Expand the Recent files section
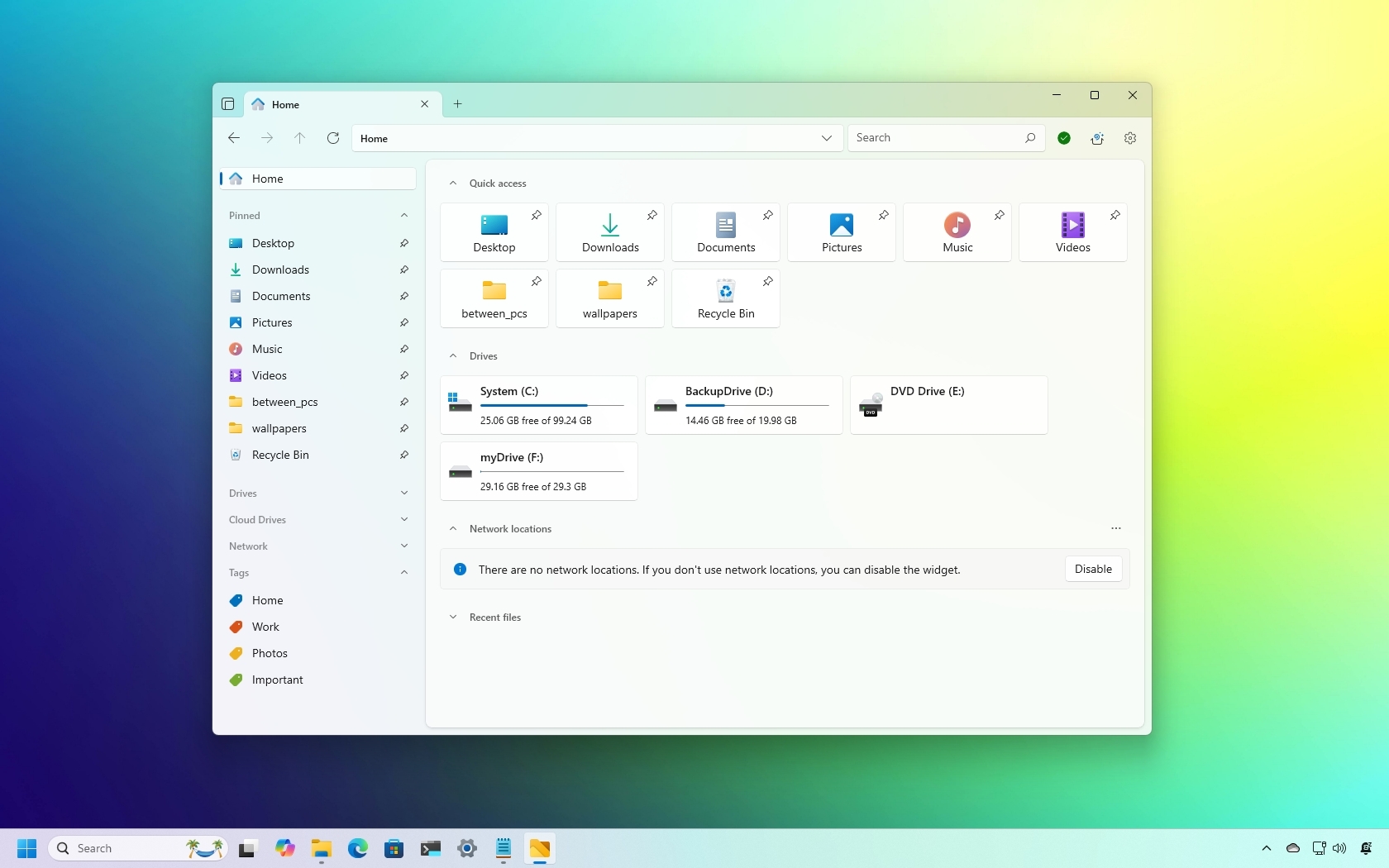Viewport: 1389px width, 868px height. click(x=453, y=618)
